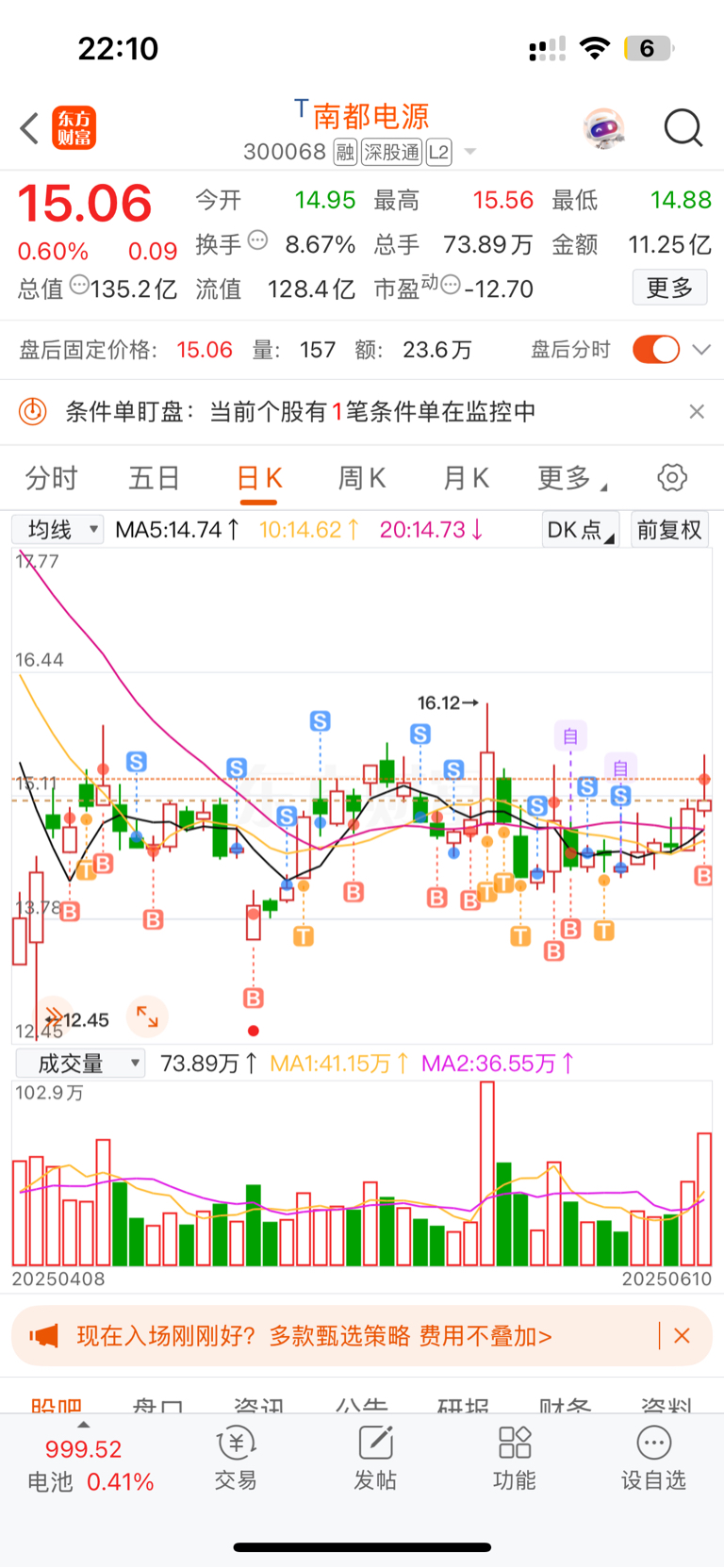The image size is (724, 1568).
Task: Switch to 分时 tab
Action: coord(51,478)
